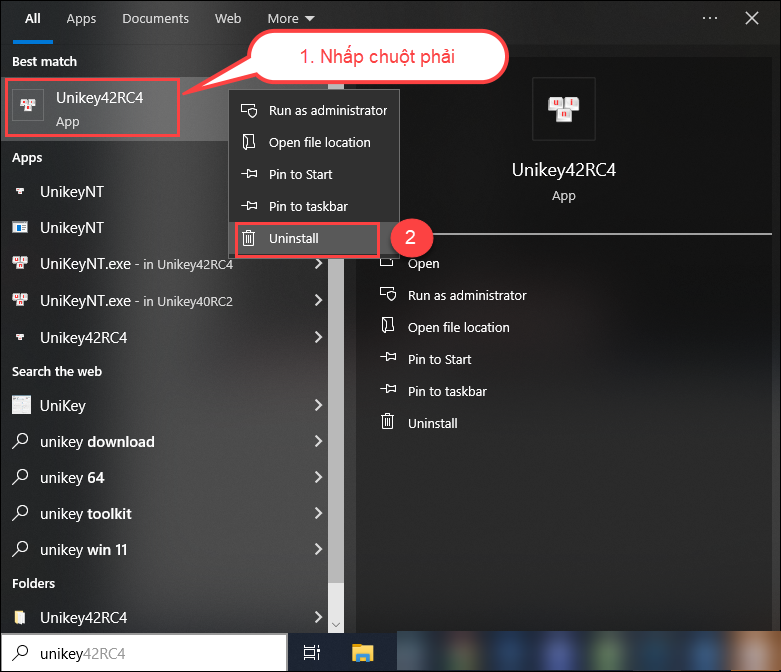Click the shield icon of Run as administrator in the preview pane
This screenshot has width=781, height=672.
click(x=388, y=294)
